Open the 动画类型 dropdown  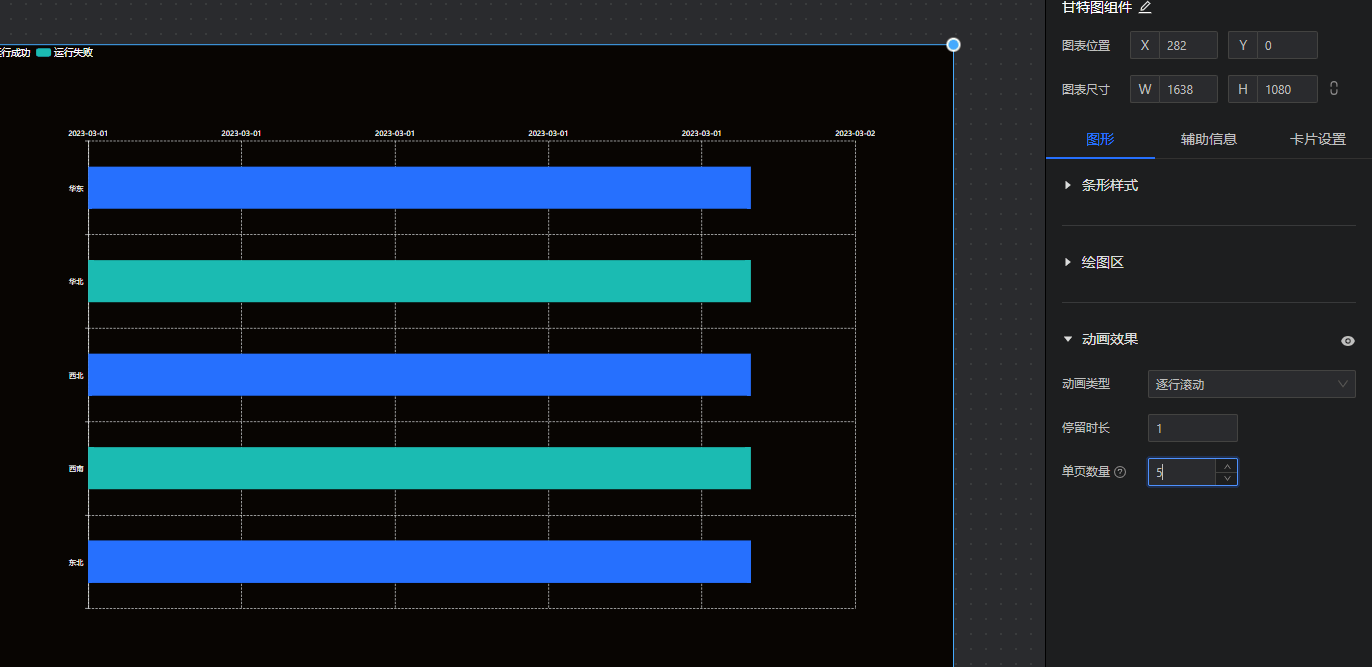tap(1251, 384)
